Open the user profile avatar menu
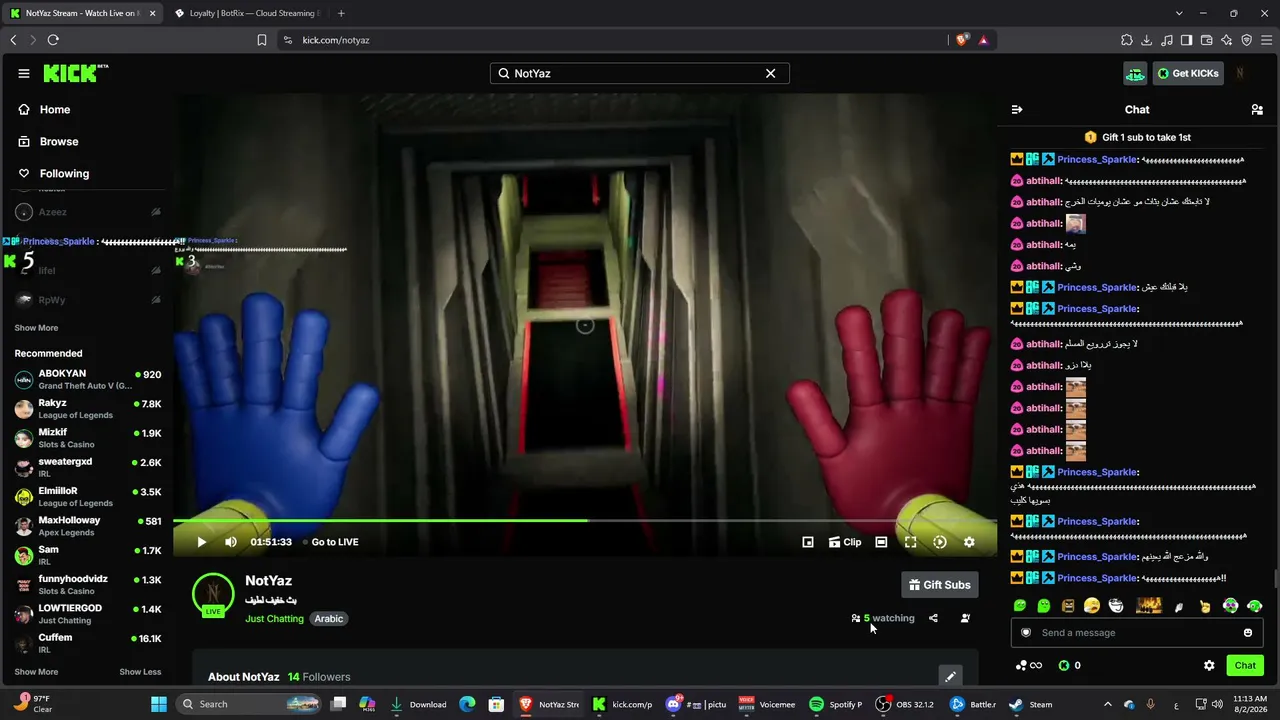This screenshot has width=1280, height=720. click(1240, 73)
